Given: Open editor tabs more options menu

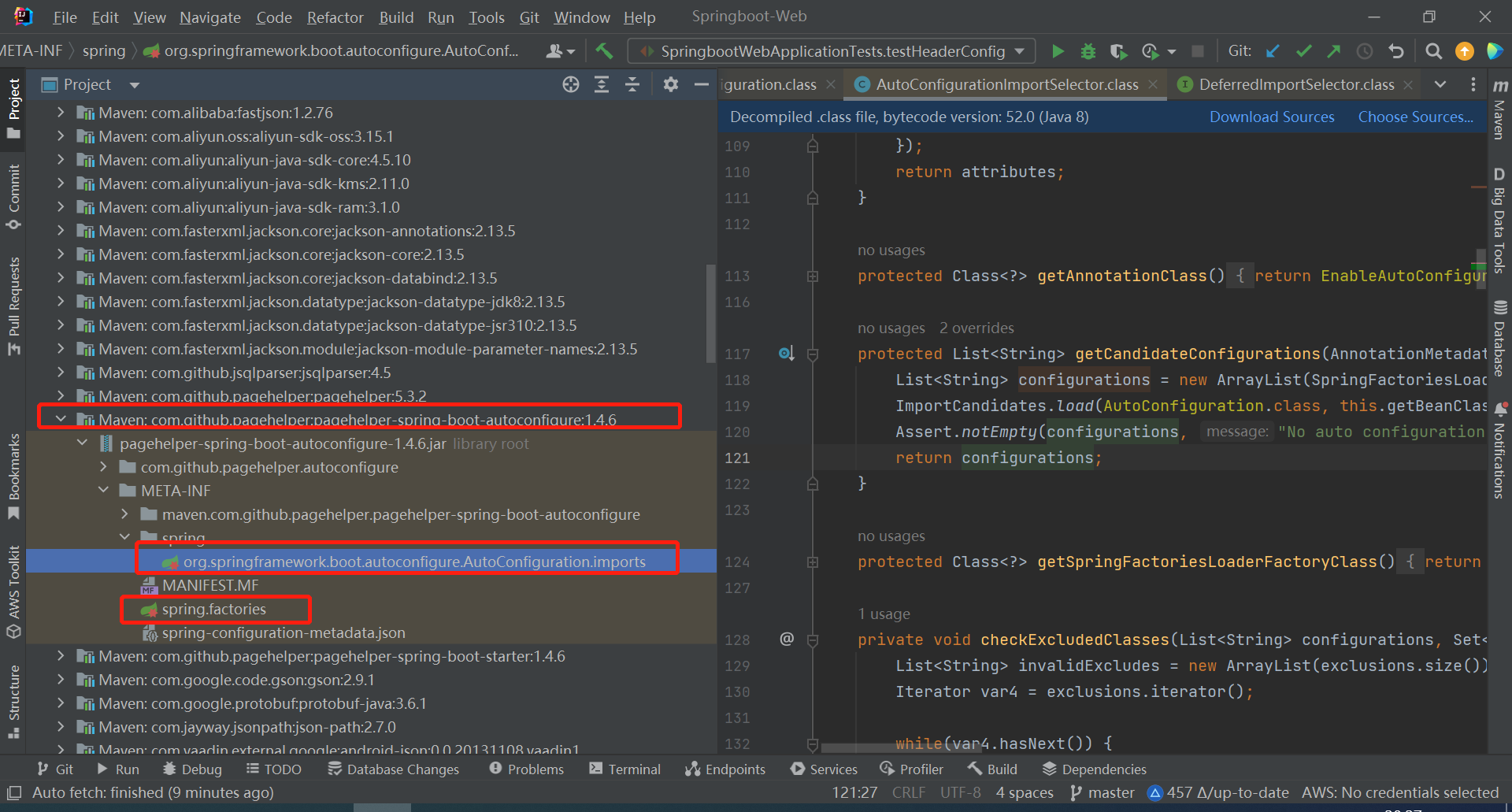Looking at the screenshot, I should coord(1473,84).
